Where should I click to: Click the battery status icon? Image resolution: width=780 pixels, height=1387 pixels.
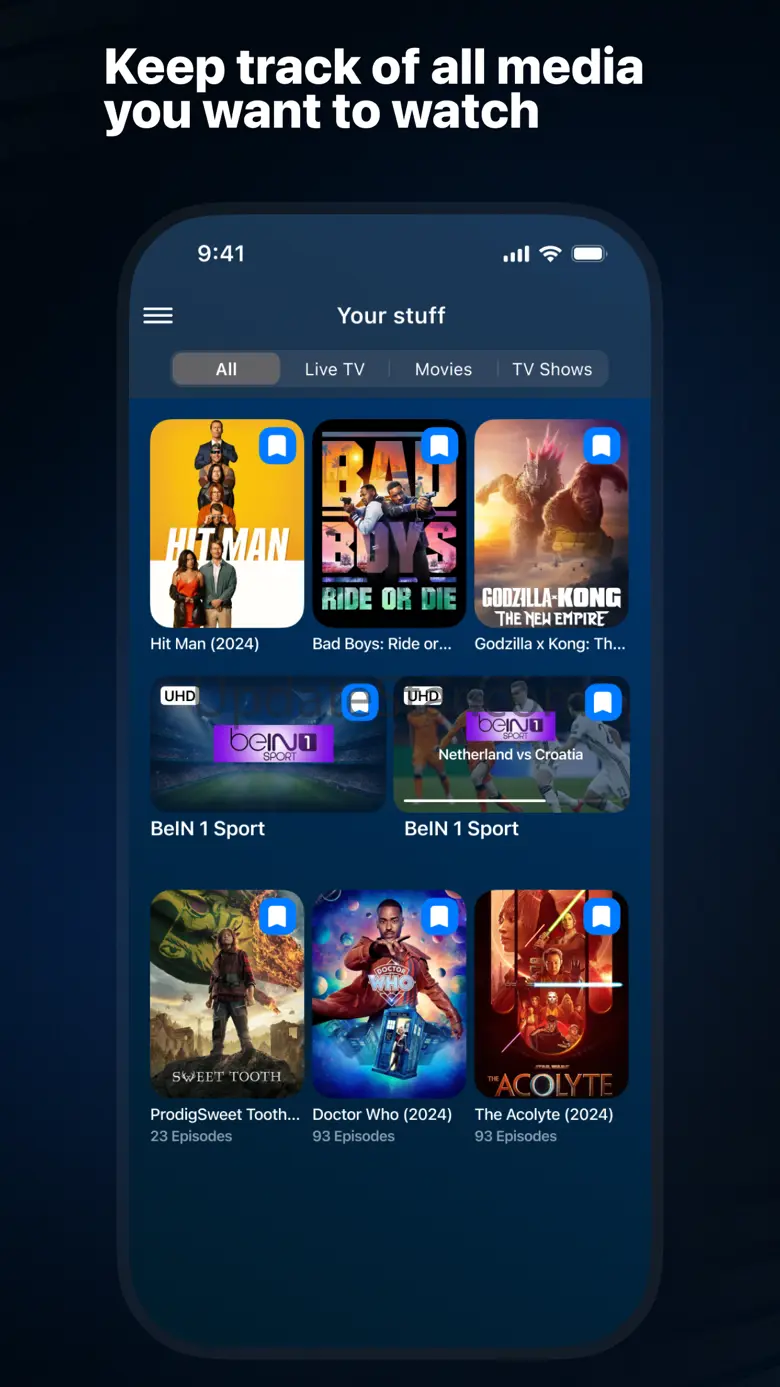[x=590, y=254]
